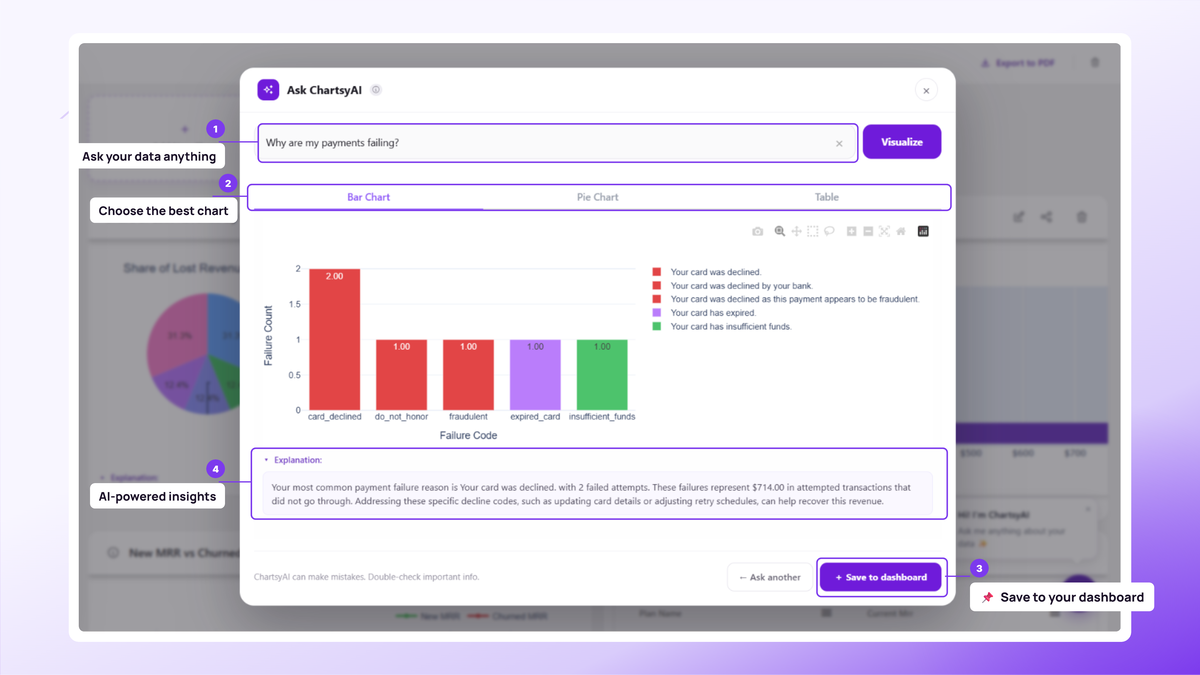Close the Ask ChartsyAI dialog
This screenshot has width=1200, height=675.
tap(926, 91)
